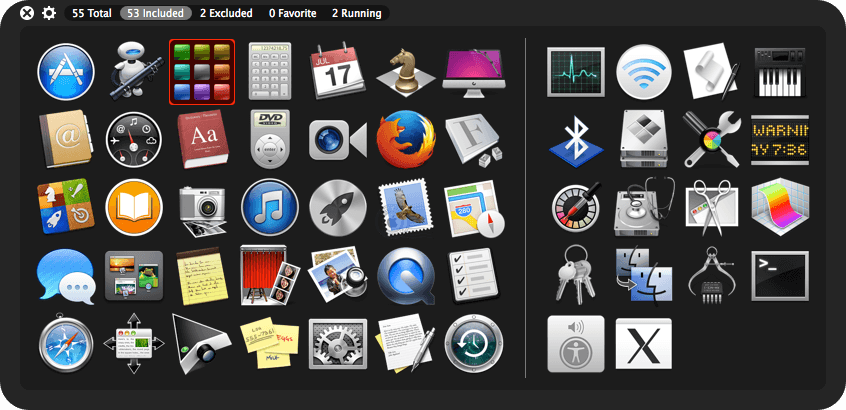Open the Calculator app
The width and height of the screenshot is (846, 410).
point(270,71)
